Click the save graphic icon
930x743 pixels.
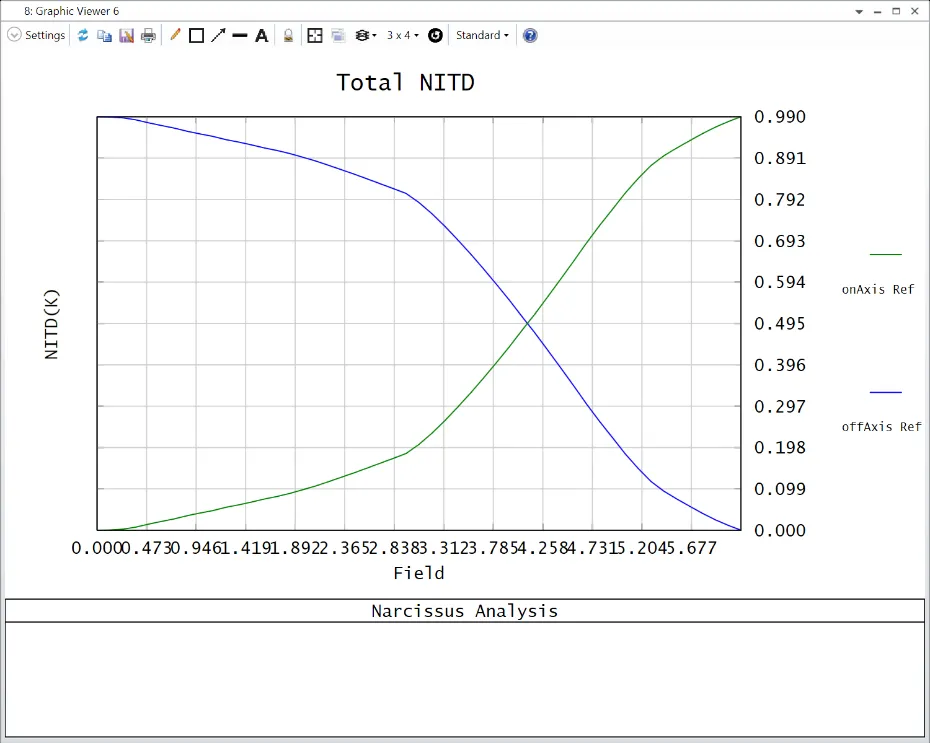[x=126, y=35]
